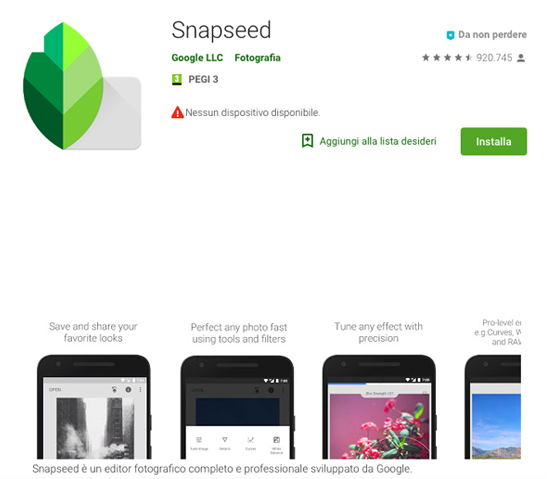
Task: Click the star rating display
Action: click(x=447, y=58)
